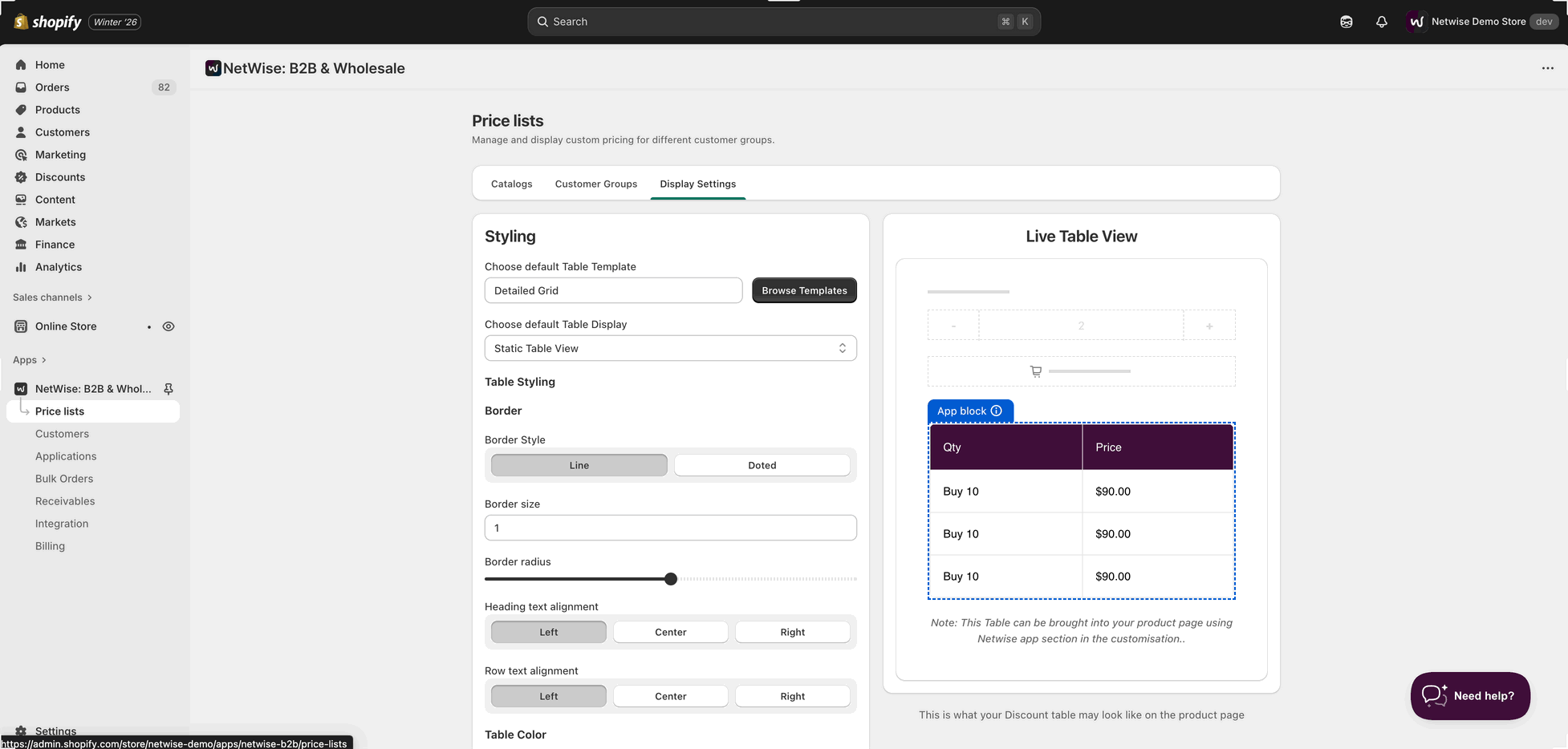Click the Shopify logo
1568x749 pixels.
tap(48, 22)
